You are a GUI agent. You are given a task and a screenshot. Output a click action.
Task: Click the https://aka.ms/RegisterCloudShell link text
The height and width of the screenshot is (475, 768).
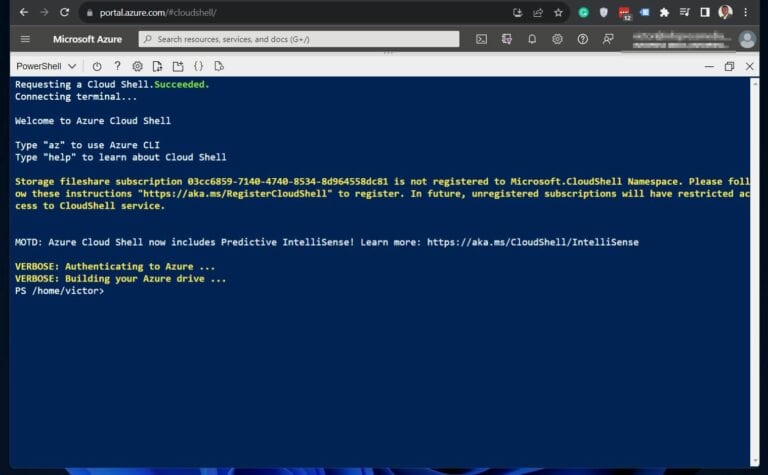(x=235, y=193)
